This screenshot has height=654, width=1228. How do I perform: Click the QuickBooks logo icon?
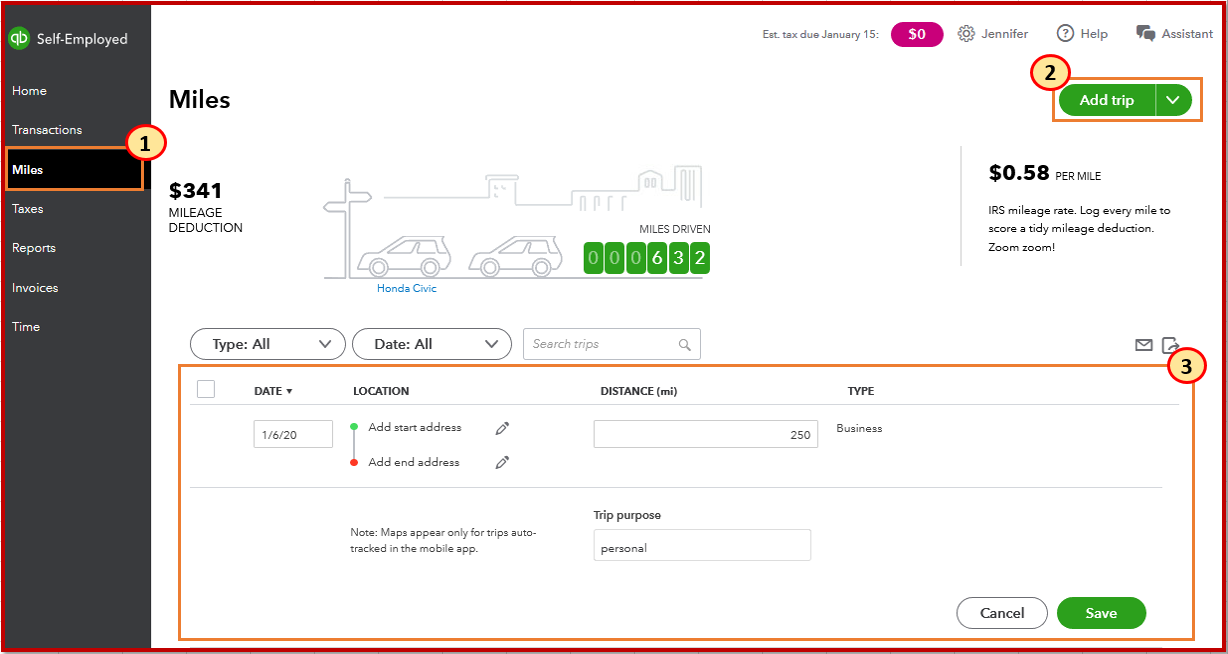click(x=19, y=39)
